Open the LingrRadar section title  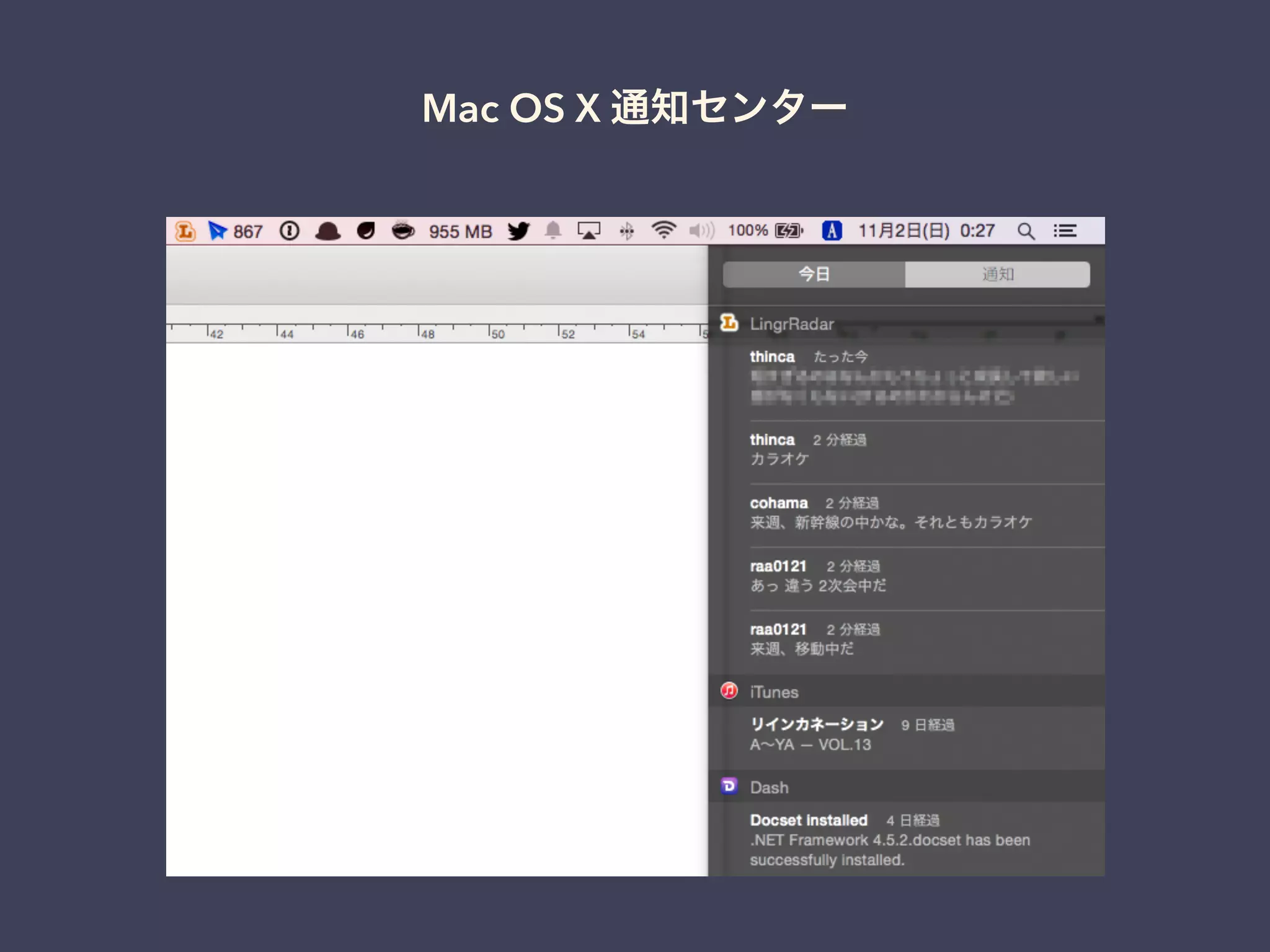[791, 324]
